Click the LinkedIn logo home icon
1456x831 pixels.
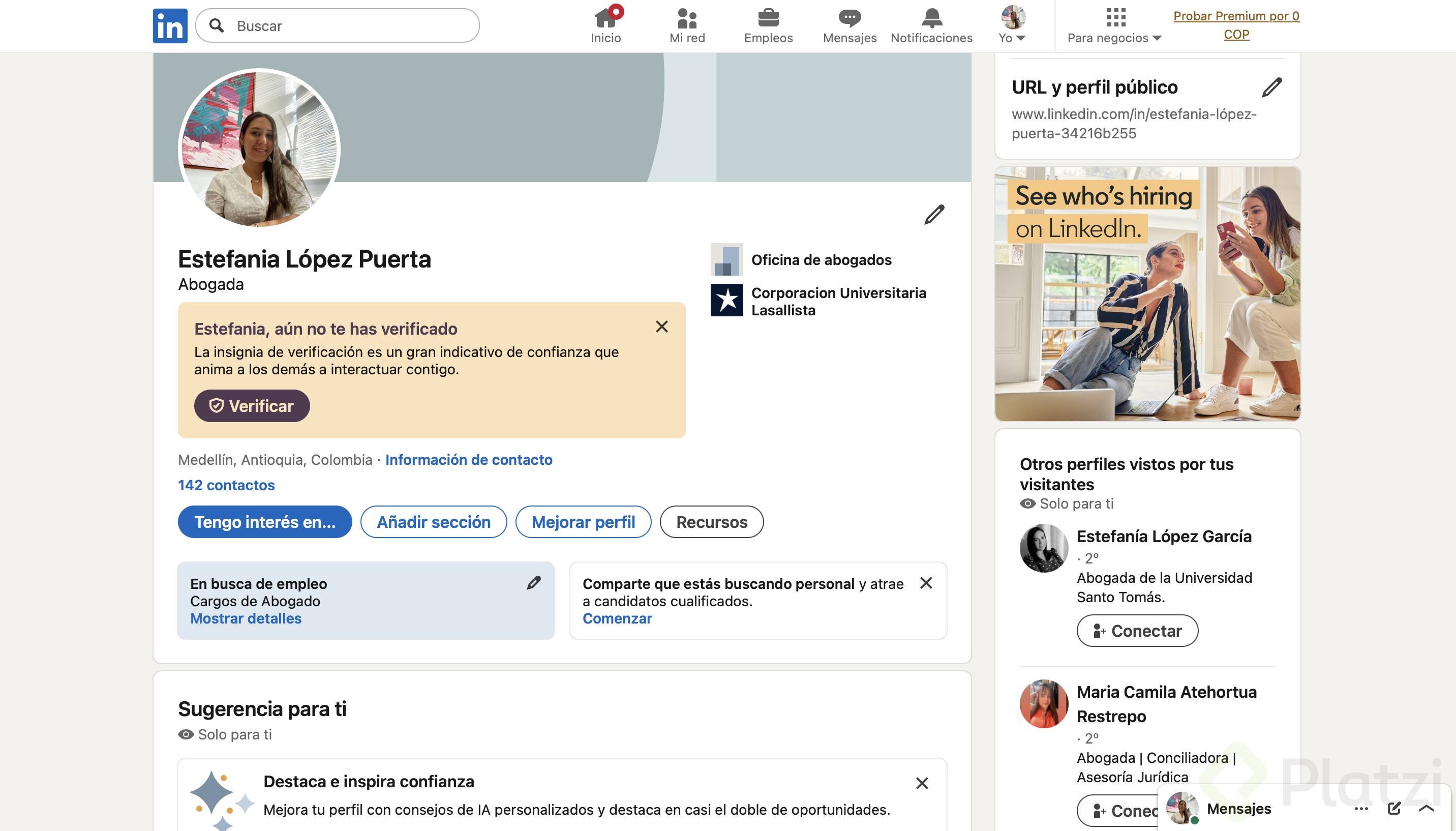coord(169,26)
